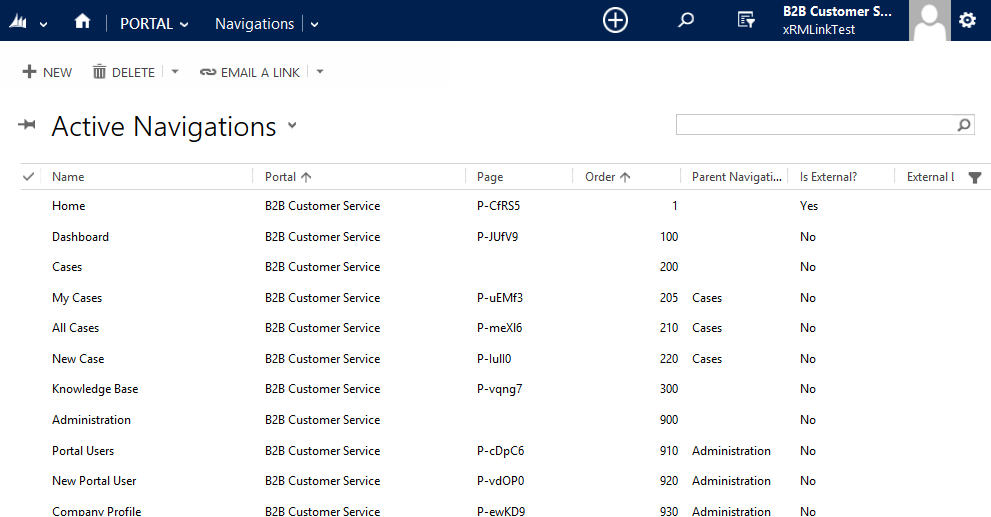This screenshot has height=517, width=991.
Task: Click page link P-CfRS5
Action: pyautogui.click(x=498, y=205)
